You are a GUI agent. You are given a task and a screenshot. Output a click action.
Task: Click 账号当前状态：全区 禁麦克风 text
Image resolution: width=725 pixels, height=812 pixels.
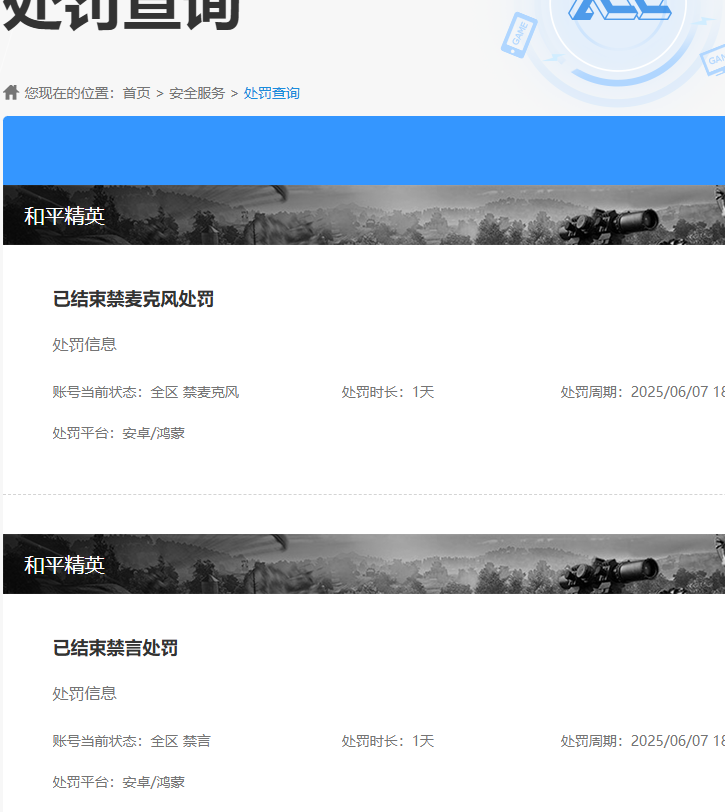[x=146, y=392]
